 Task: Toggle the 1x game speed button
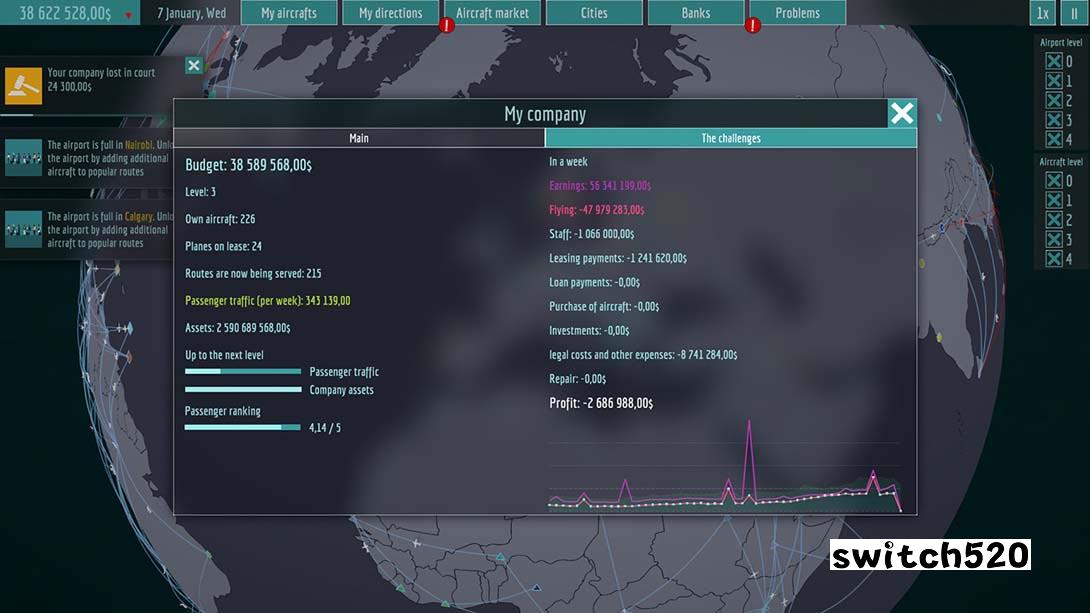[1042, 13]
